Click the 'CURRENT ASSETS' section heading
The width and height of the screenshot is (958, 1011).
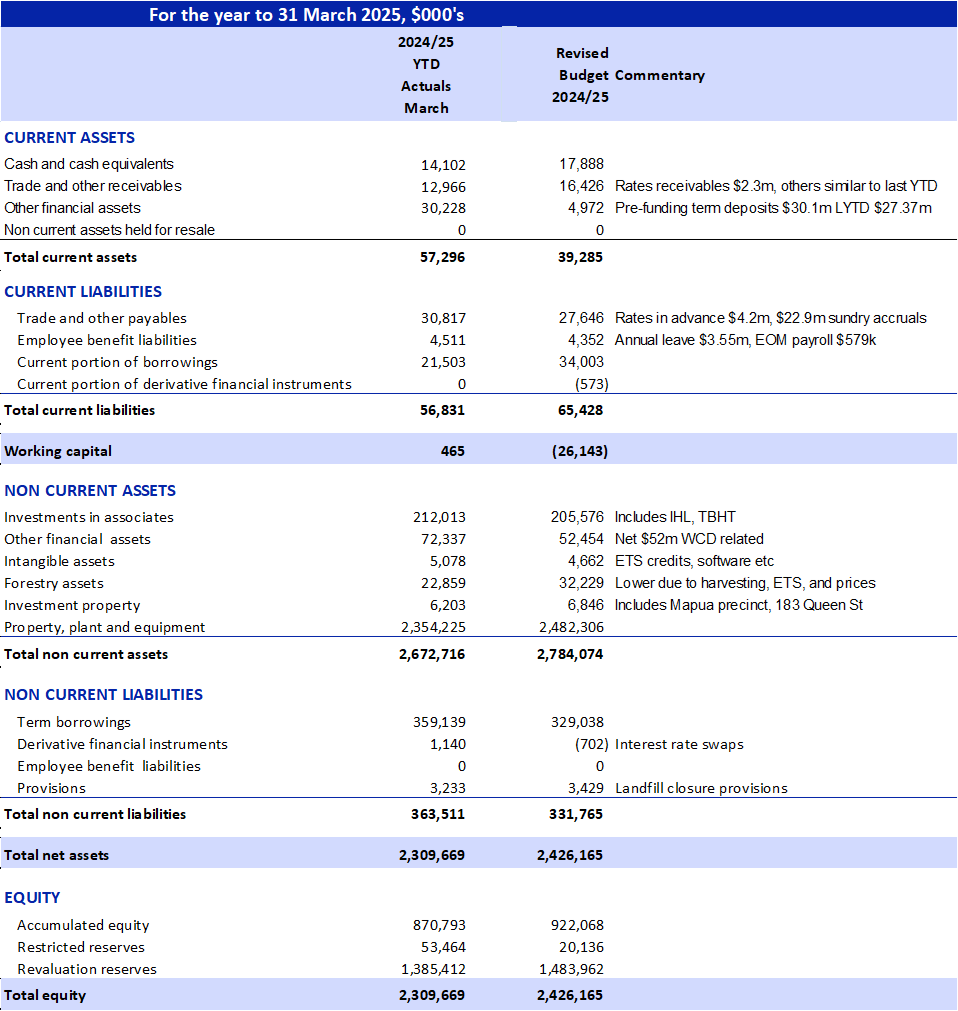pos(70,137)
